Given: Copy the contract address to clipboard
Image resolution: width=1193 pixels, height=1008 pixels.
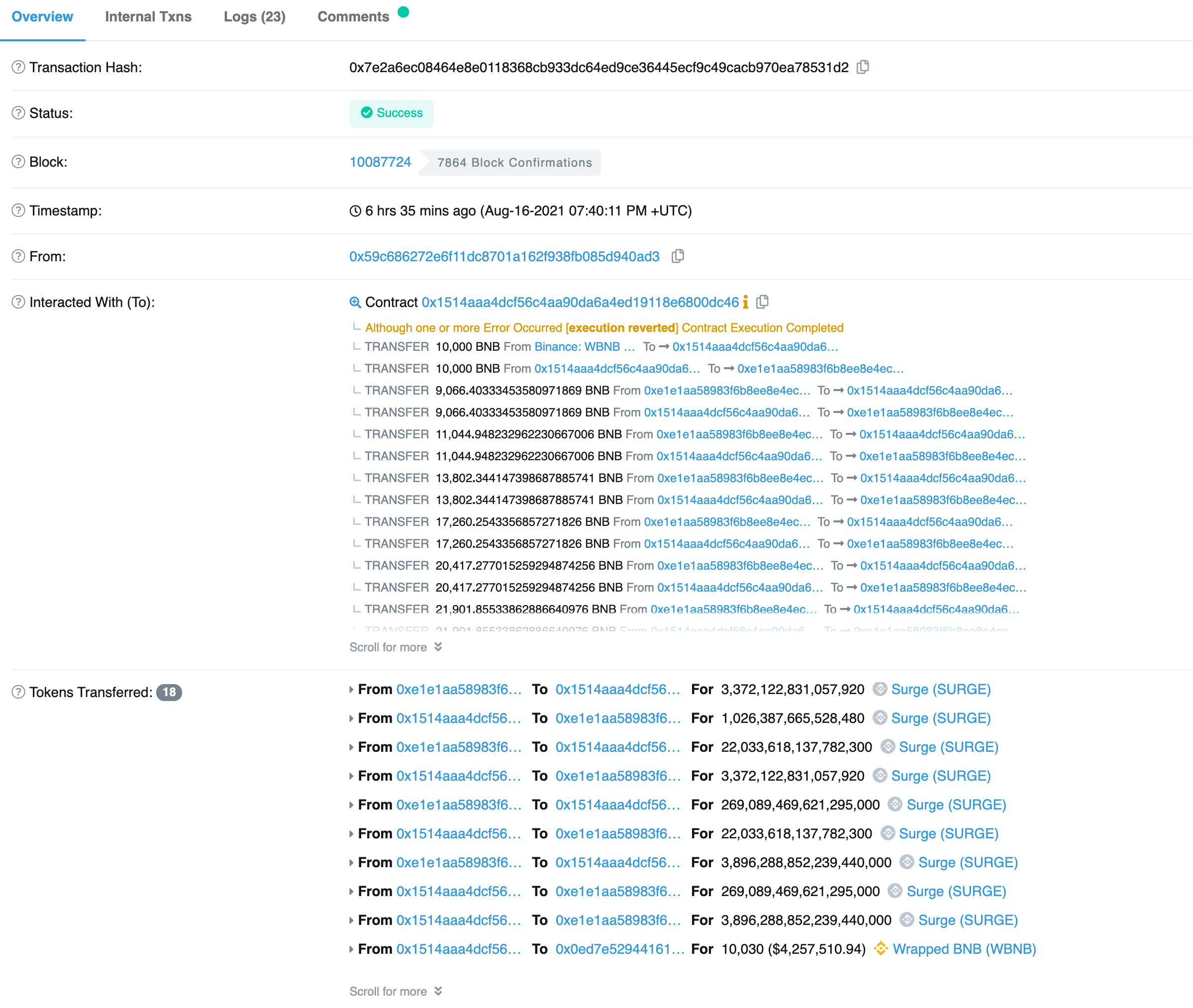Looking at the screenshot, I should tap(762, 302).
